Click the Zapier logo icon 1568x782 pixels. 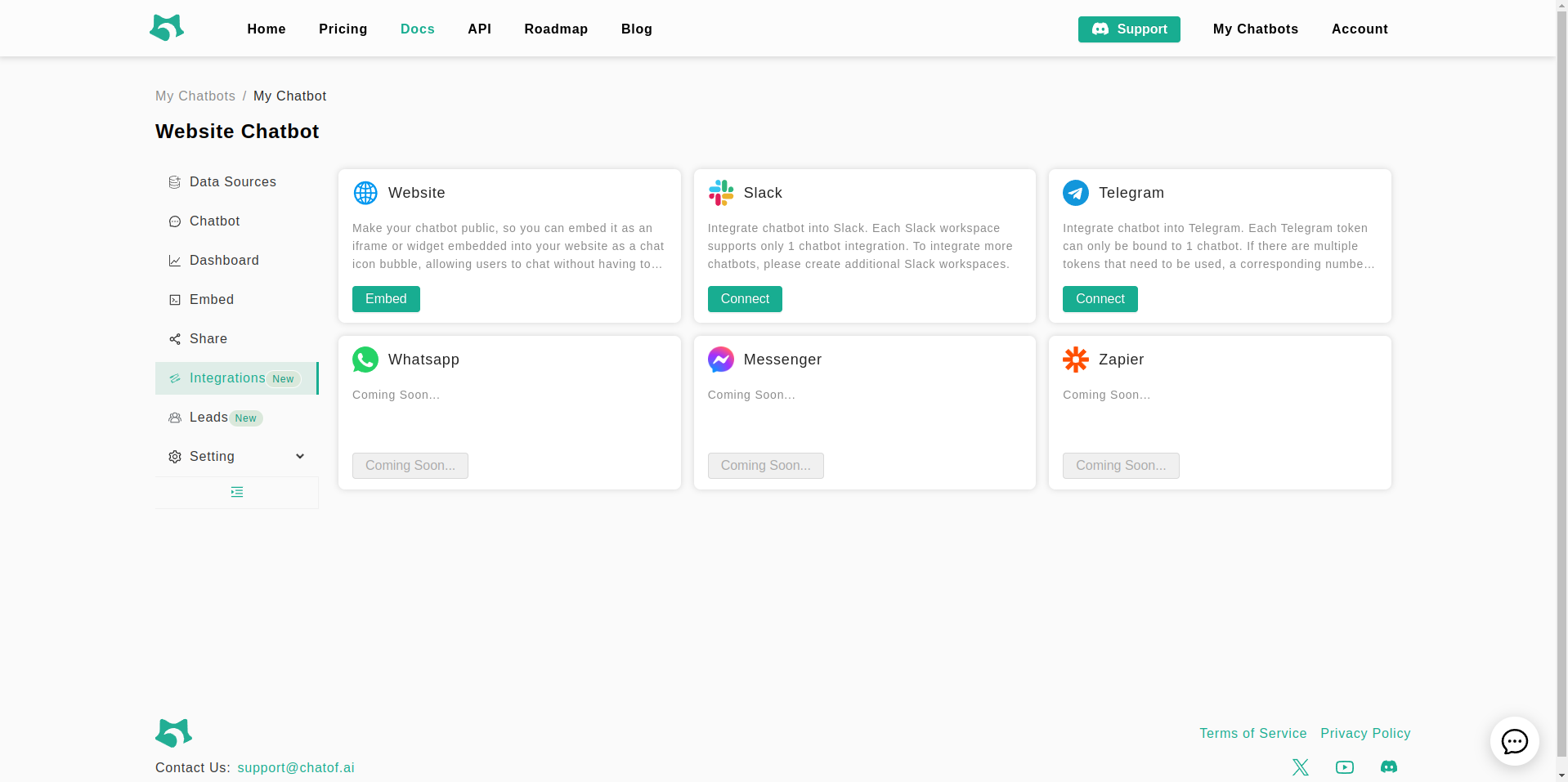point(1076,360)
